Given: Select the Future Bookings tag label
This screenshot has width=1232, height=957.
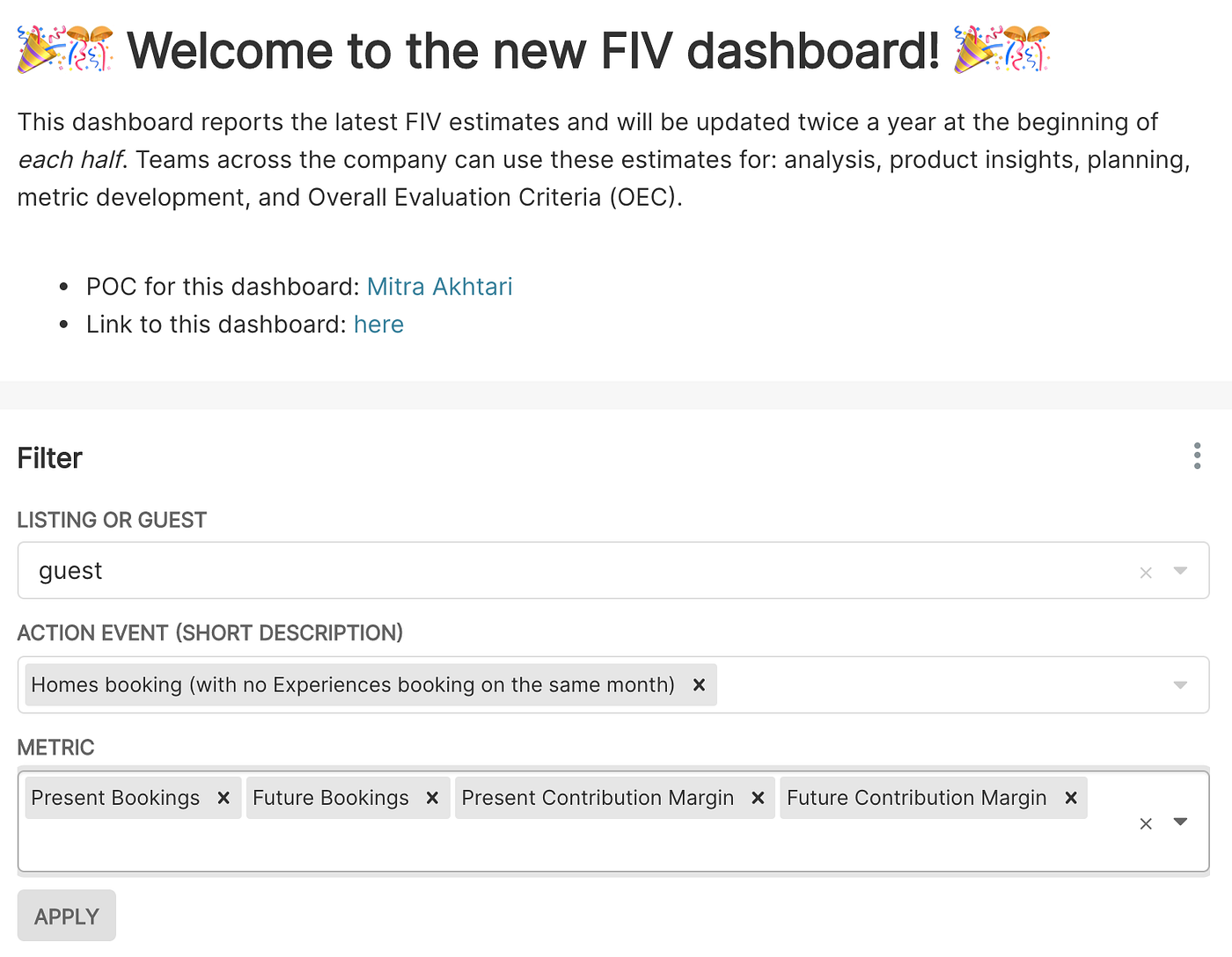Looking at the screenshot, I should click(331, 798).
